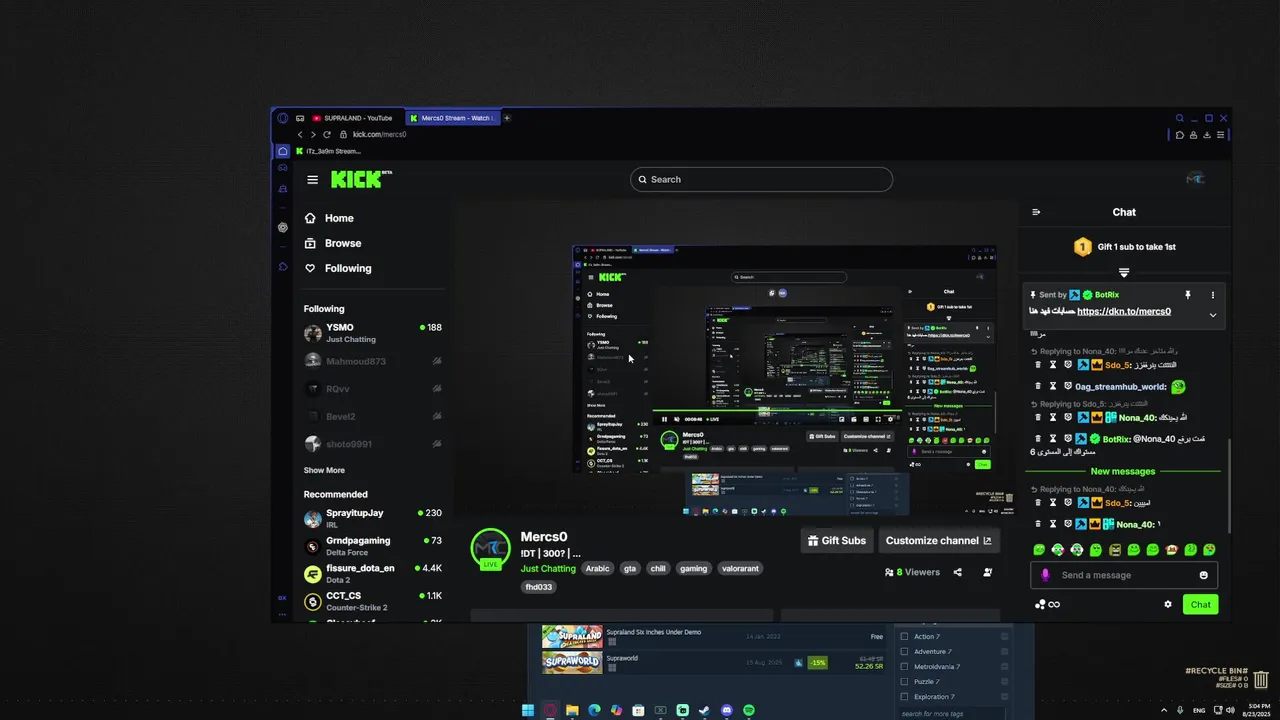
Task: Click the channel points icon below message box
Action: 1047,604
